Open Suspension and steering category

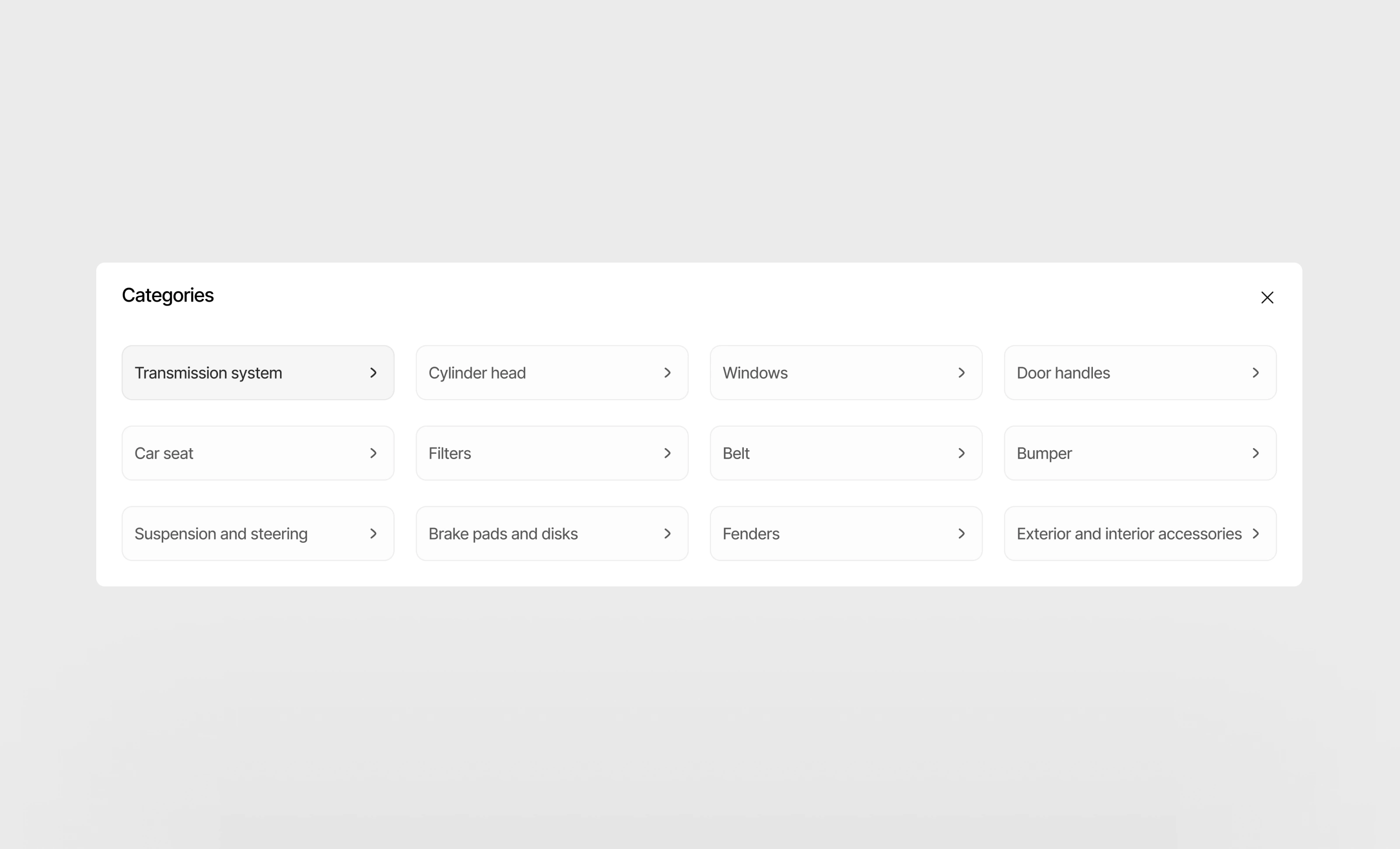coord(257,533)
